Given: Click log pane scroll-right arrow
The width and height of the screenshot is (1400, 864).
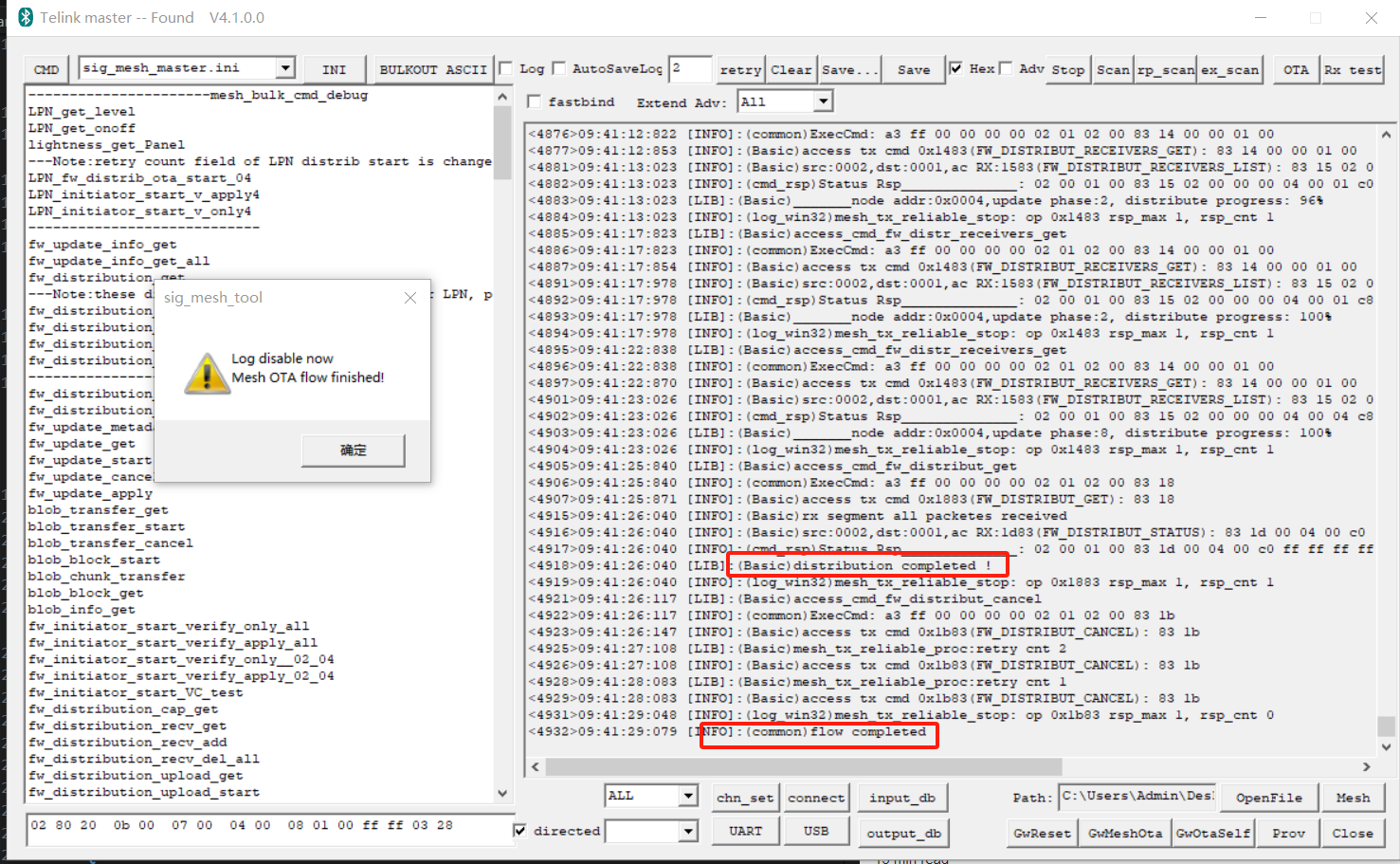Looking at the screenshot, I should click(x=1366, y=766).
